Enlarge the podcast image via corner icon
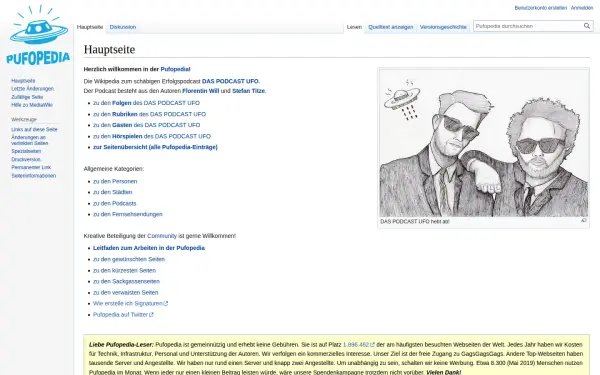The height and width of the screenshot is (375, 600). point(584,220)
